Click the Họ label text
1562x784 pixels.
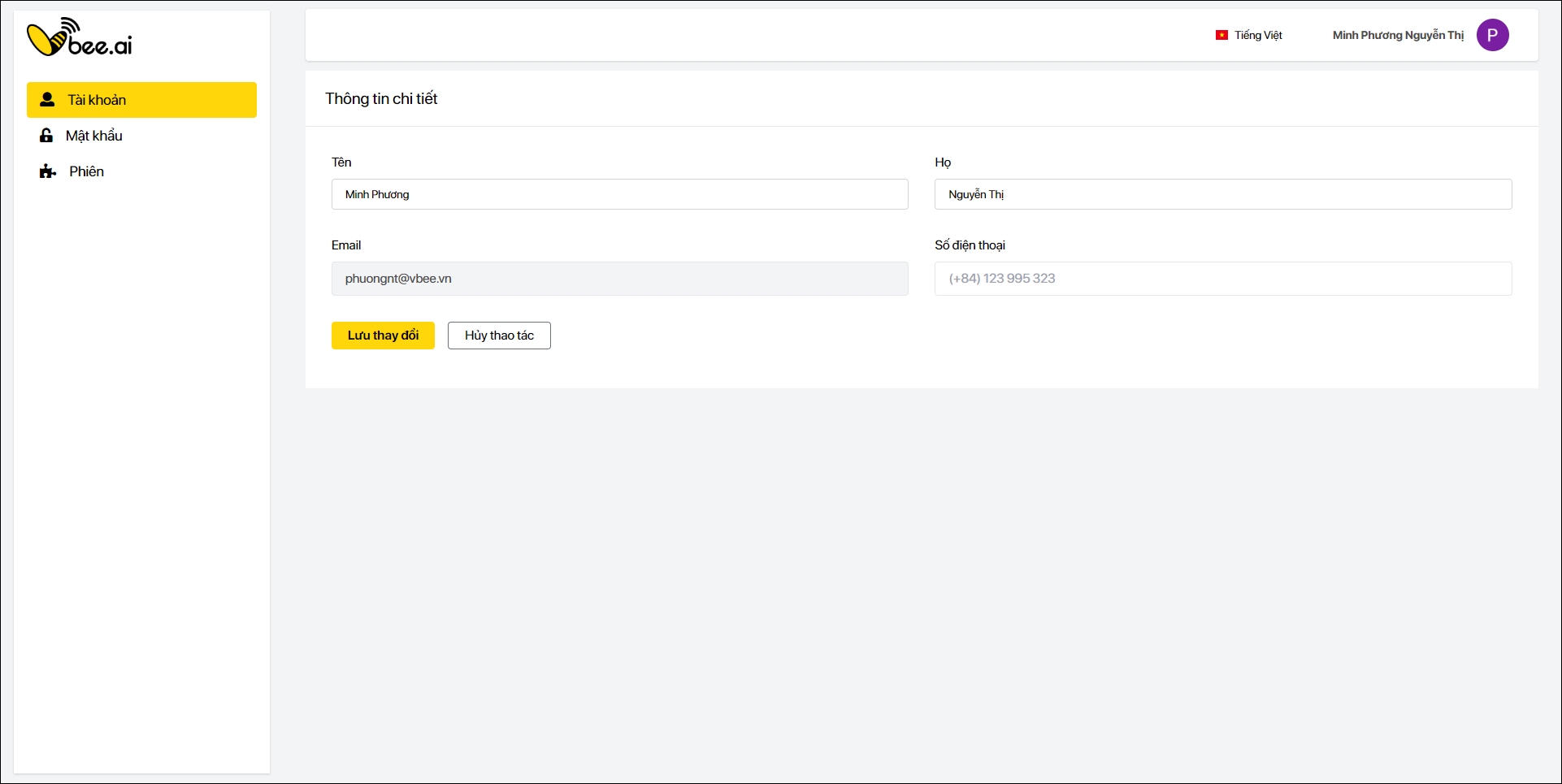[943, 162]
